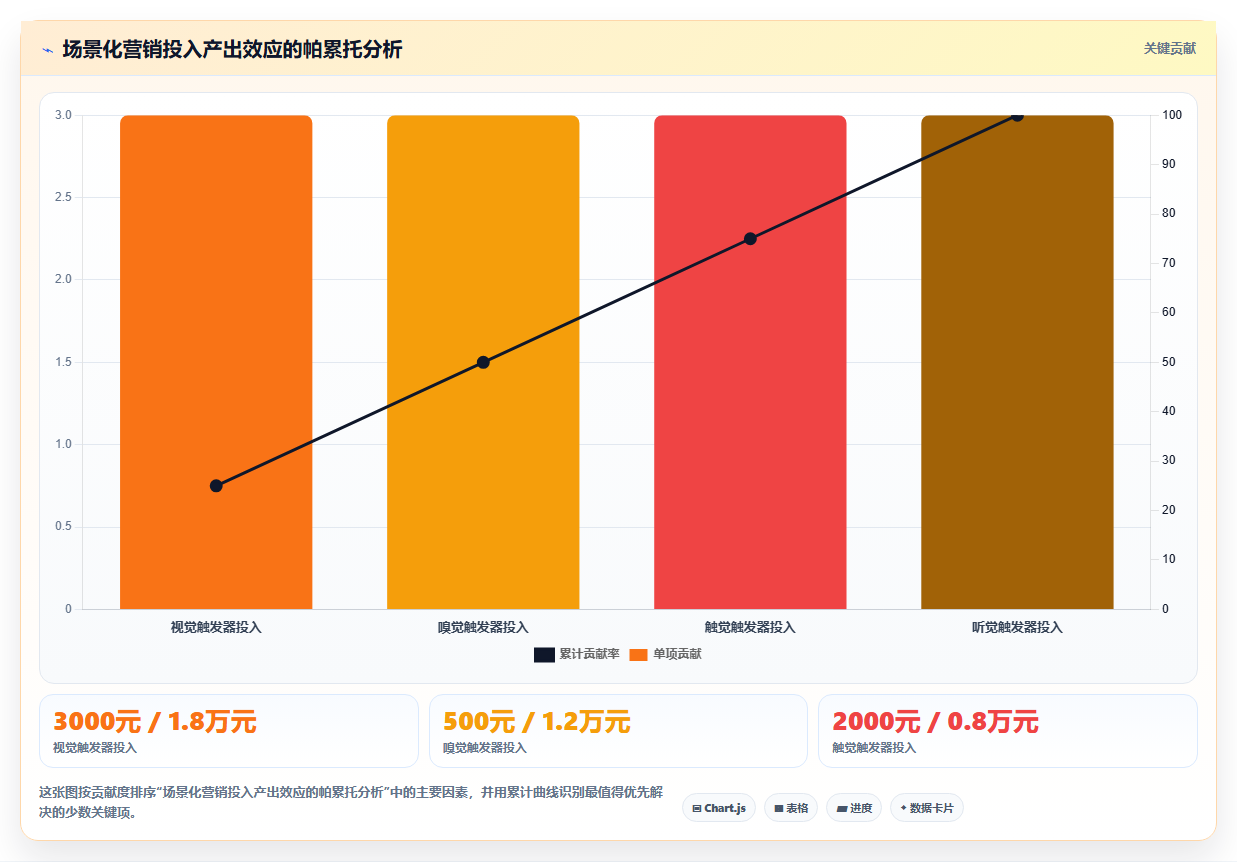Click the yellow 嗅觉触发器投入 bar
1237x862 pixels.
click(483, 362)
